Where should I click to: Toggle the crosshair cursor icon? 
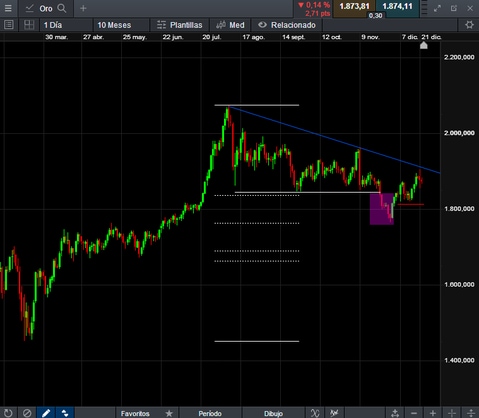point(452,413)
